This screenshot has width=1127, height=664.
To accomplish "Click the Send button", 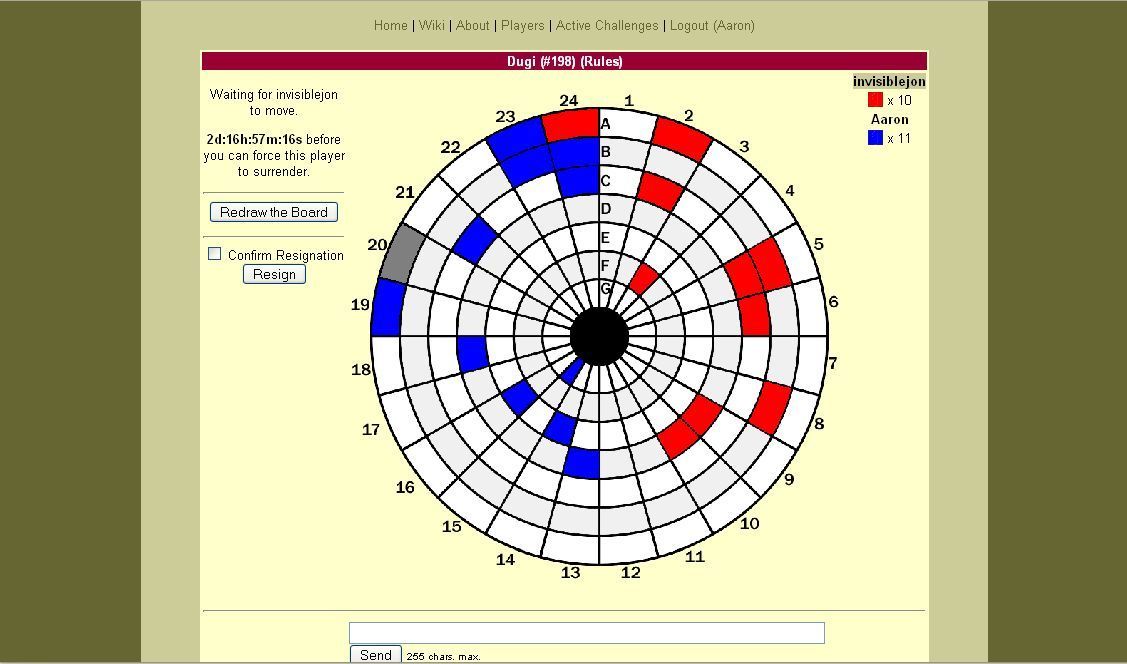I will coord(375,655).
